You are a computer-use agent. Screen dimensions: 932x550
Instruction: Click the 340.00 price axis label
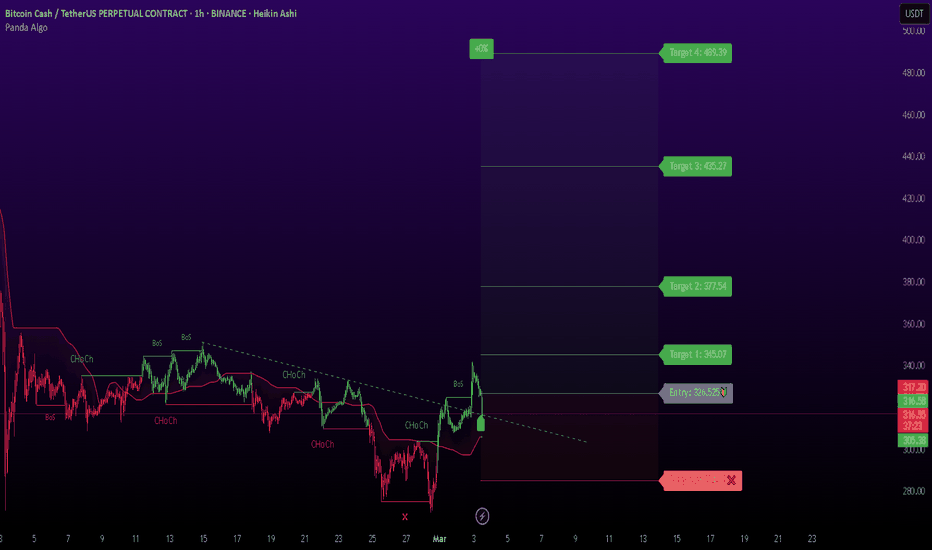coord(914,366)
